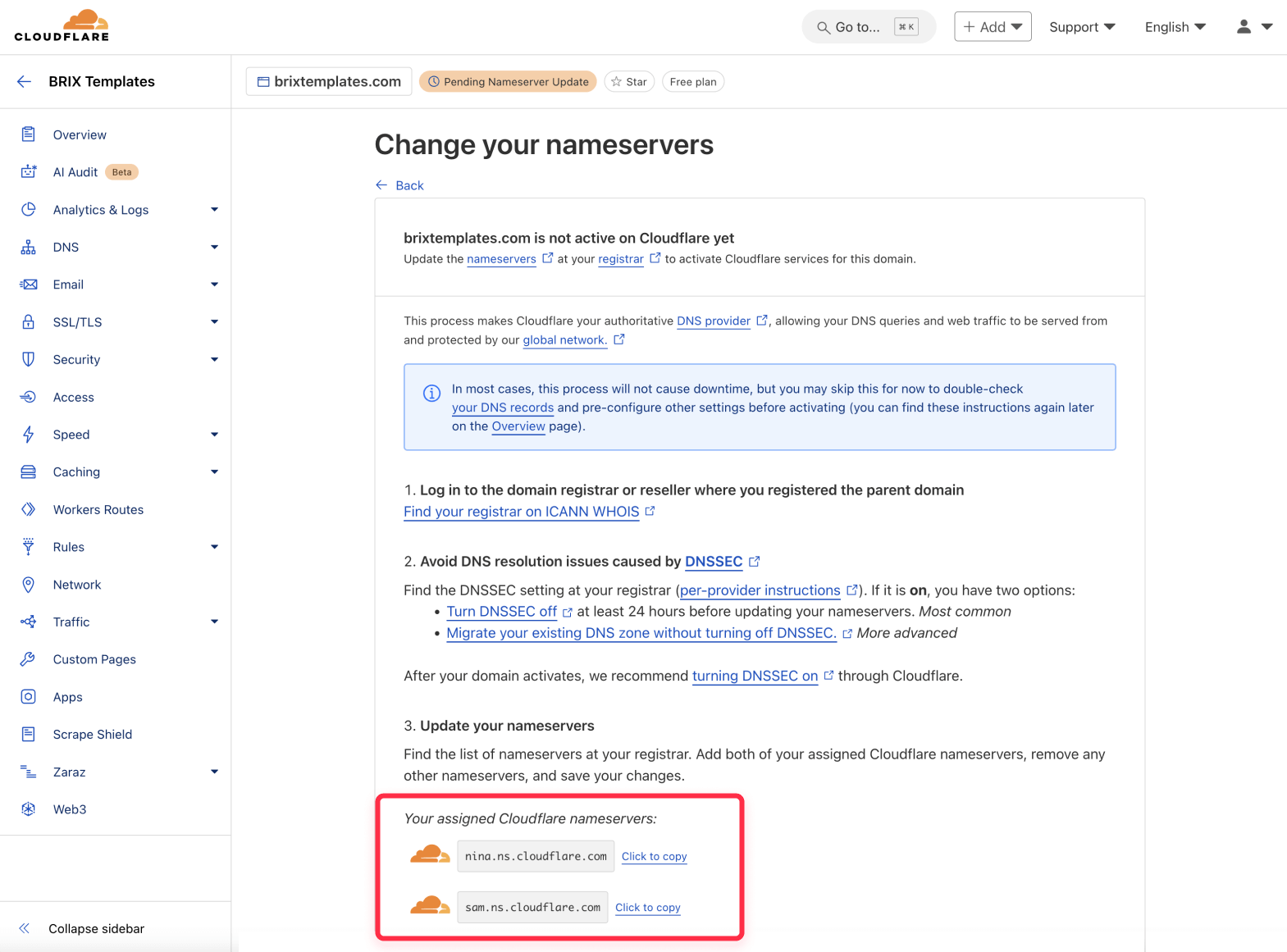Click the collapse sidebar double-chevron icon
This screenshot has height=952, width=1287.
pyautogui.click(x=25, y=928)
